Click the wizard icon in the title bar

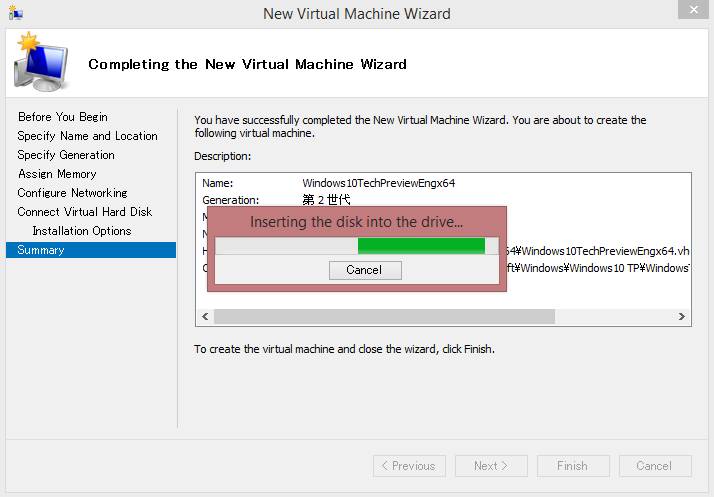tap(15, 13)
